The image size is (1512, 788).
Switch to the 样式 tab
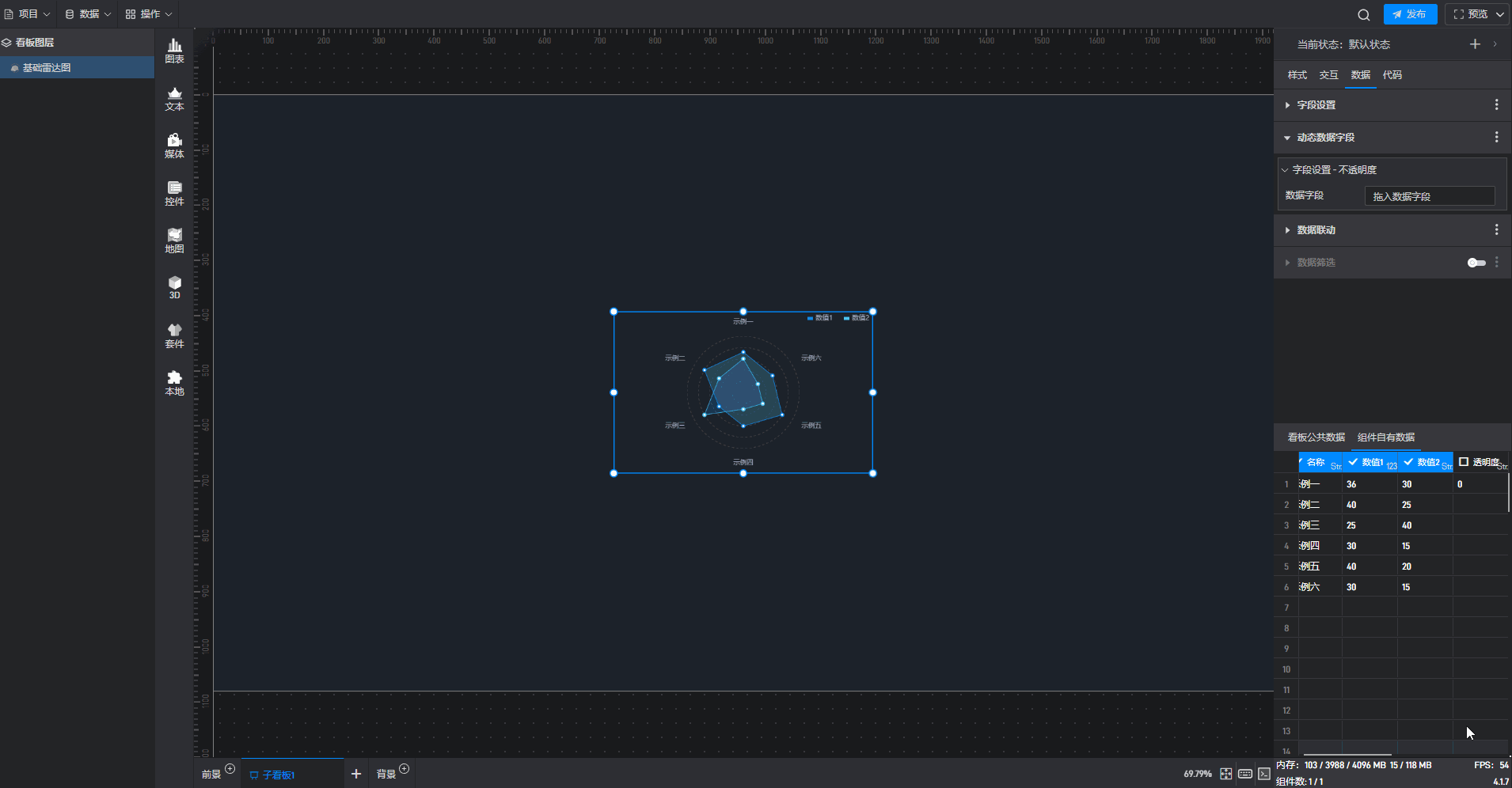[1297, 75]
